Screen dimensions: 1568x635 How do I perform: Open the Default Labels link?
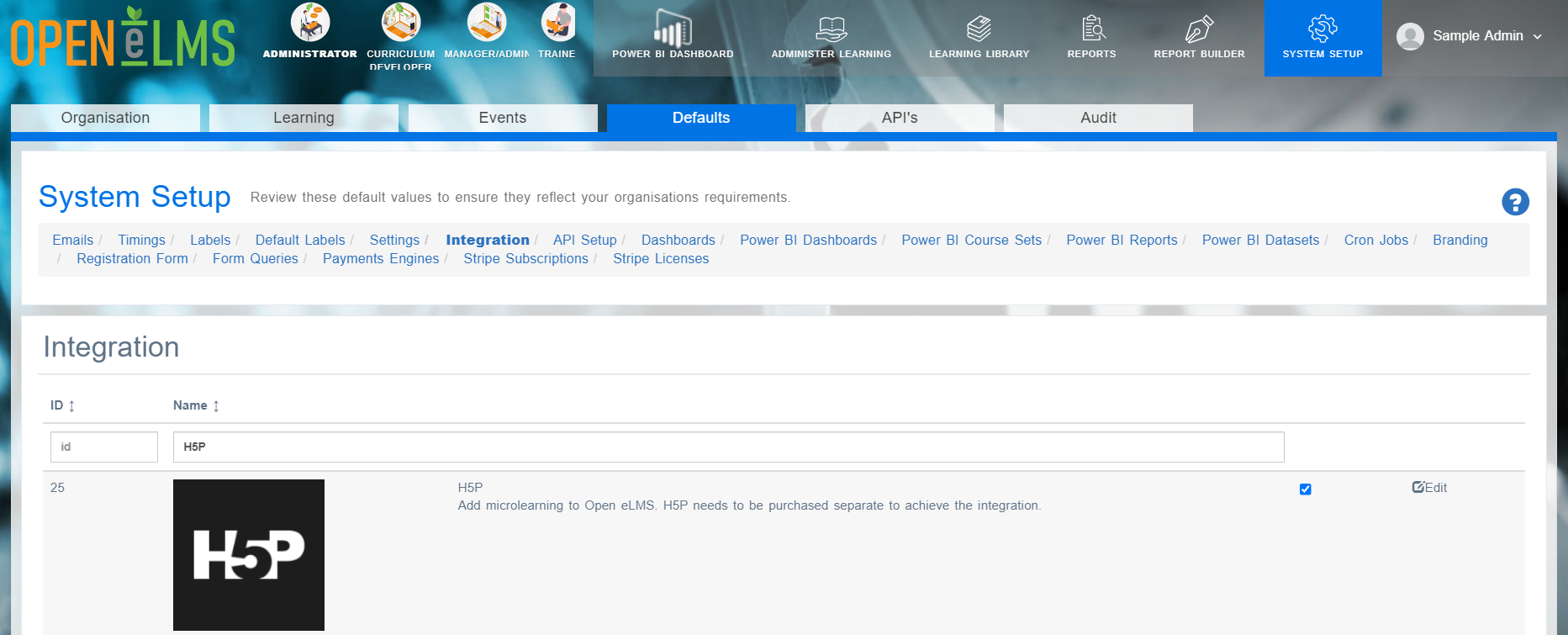click(300, 241)
